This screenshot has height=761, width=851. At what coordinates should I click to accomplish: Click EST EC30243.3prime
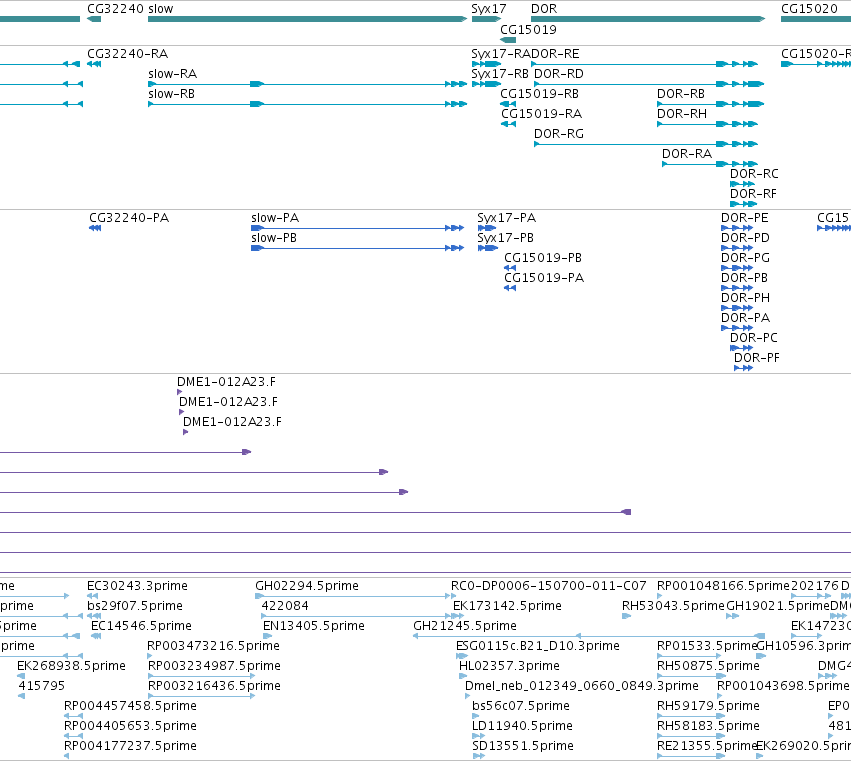92,596
